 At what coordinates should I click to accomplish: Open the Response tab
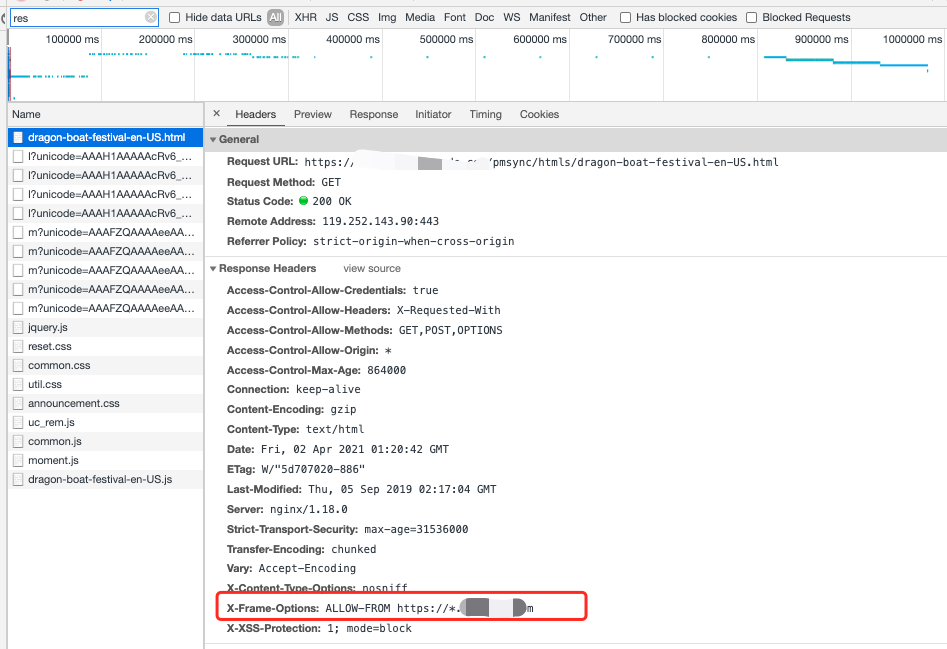(x=374, y=114)
